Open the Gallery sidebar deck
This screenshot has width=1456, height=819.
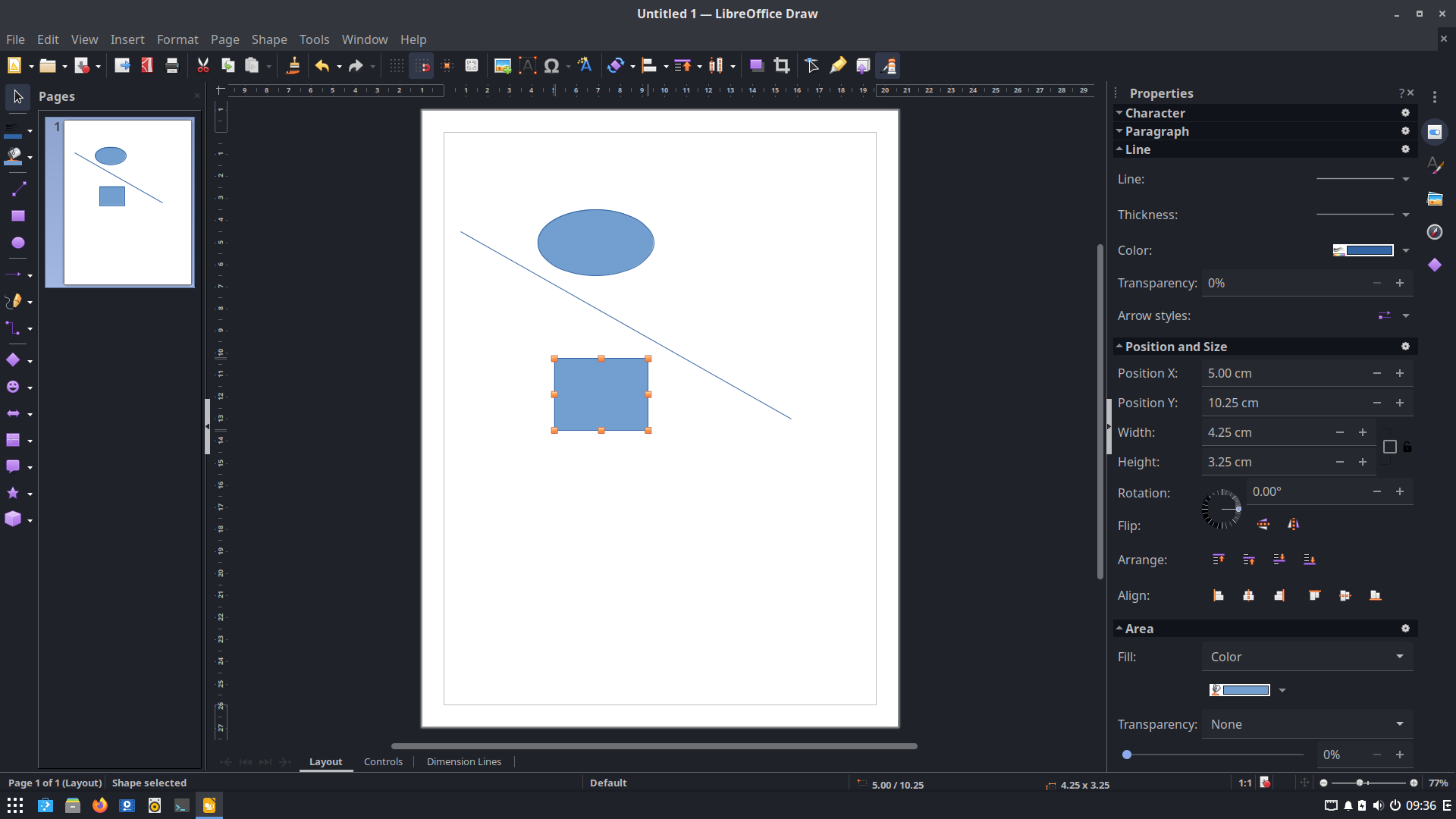pyautogui.click(x=1435, y=199)
